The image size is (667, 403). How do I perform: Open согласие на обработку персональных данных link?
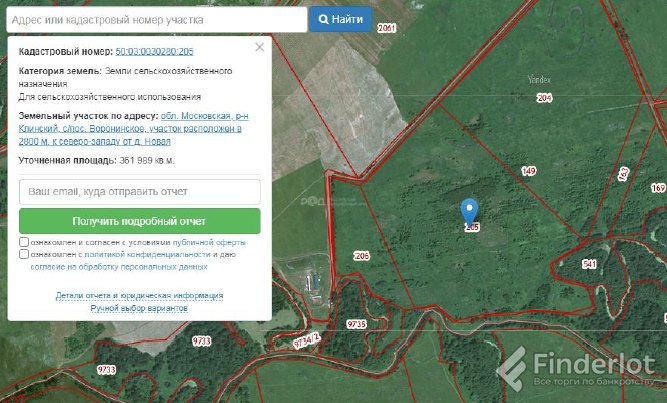click(119, 267)
